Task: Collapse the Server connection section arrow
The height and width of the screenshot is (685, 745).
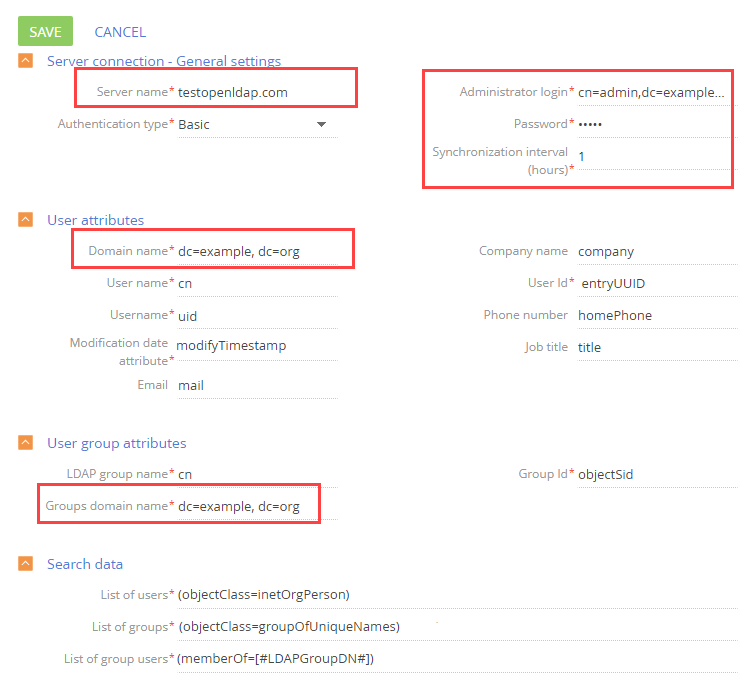Action: click(x=25, y=60)
